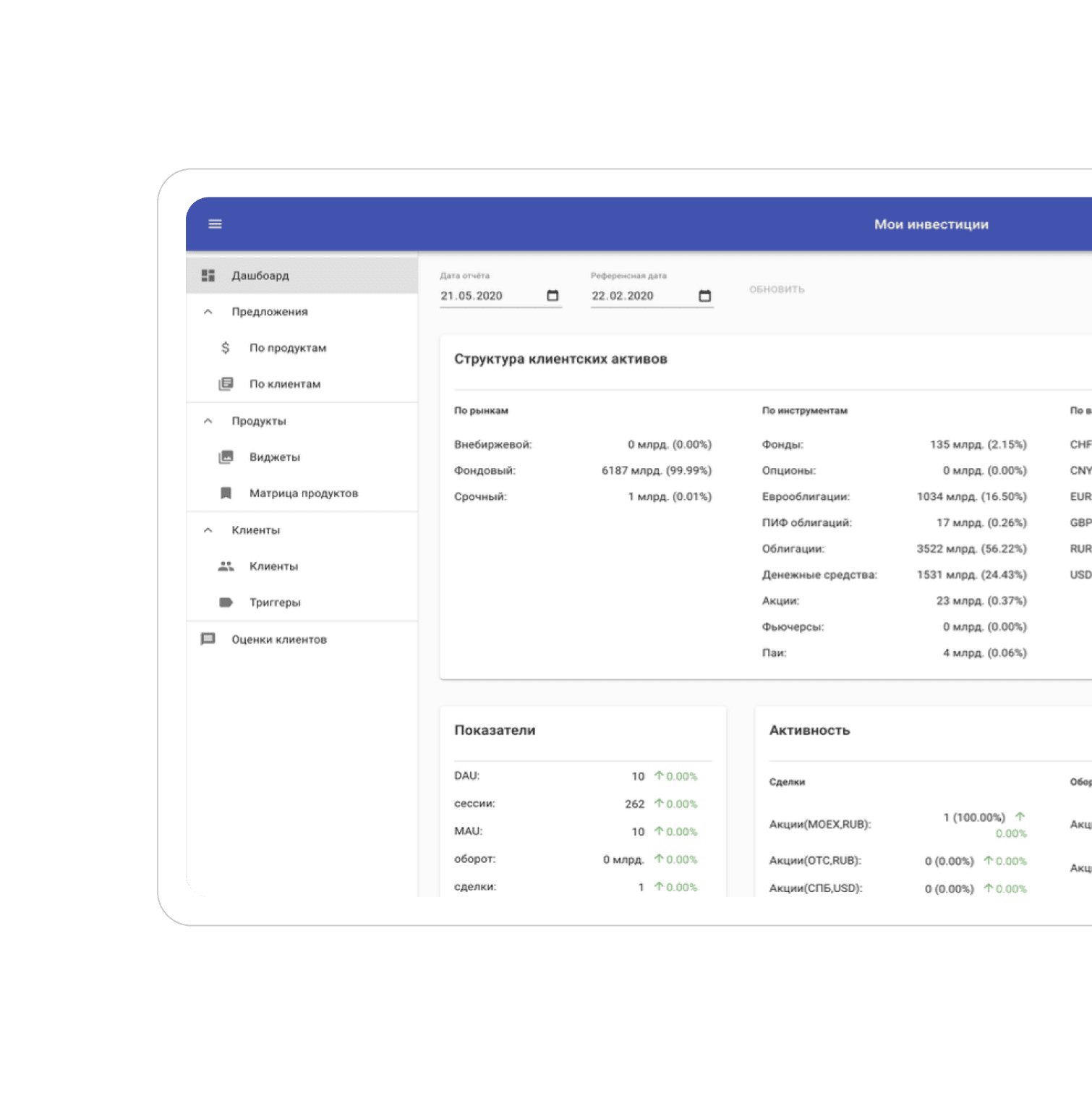Open Оценки клиентов menu item

(x=302, y=639)
